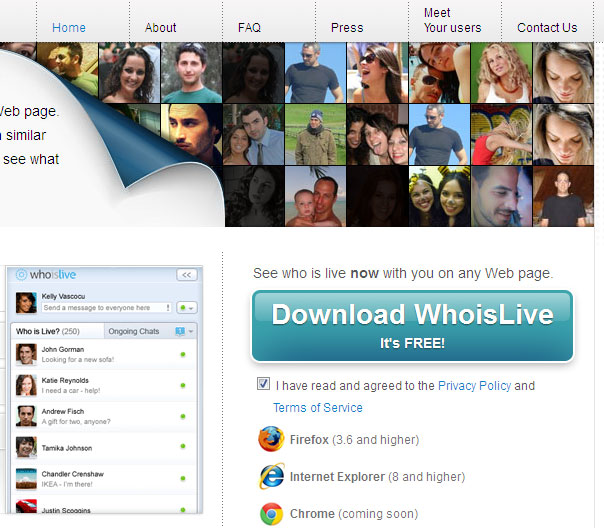Click John Gorman's green online status dot
The width and height of the screenshot is (604, 528).
(183, 354)
